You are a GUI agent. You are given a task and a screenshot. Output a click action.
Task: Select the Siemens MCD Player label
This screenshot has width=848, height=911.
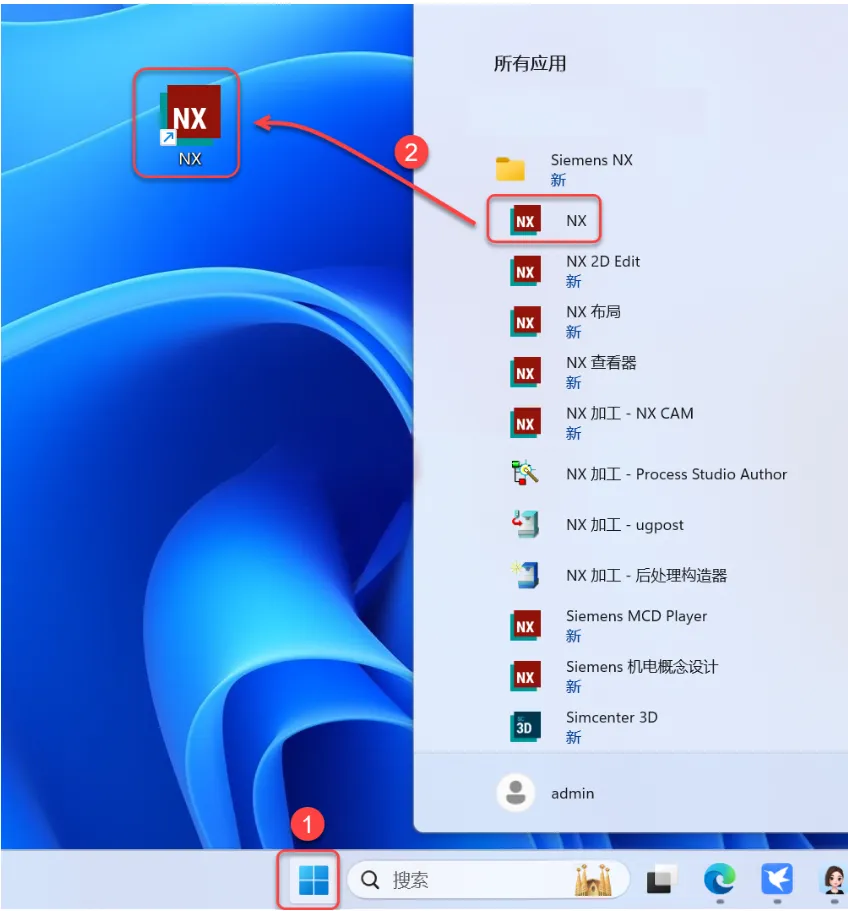click(x=637, y=616)
